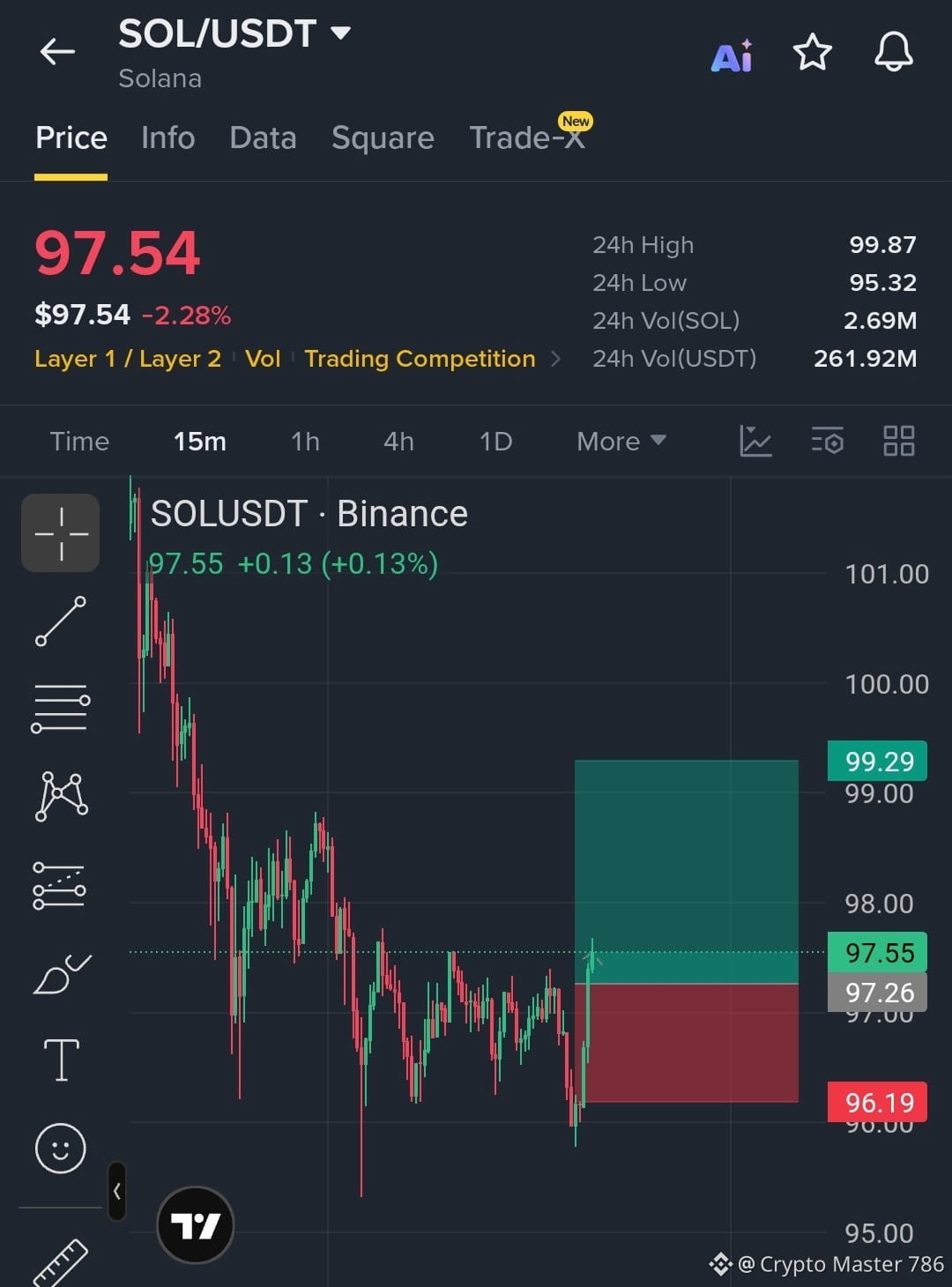Click the 96.19 stop-loss price label

878,1102
